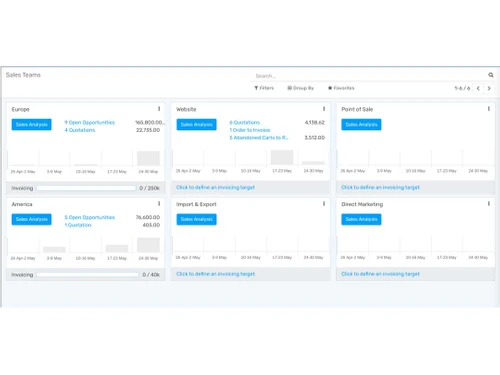Click the Website team title
The height and width of the screenshot is (375, 500).
point(186,109)
